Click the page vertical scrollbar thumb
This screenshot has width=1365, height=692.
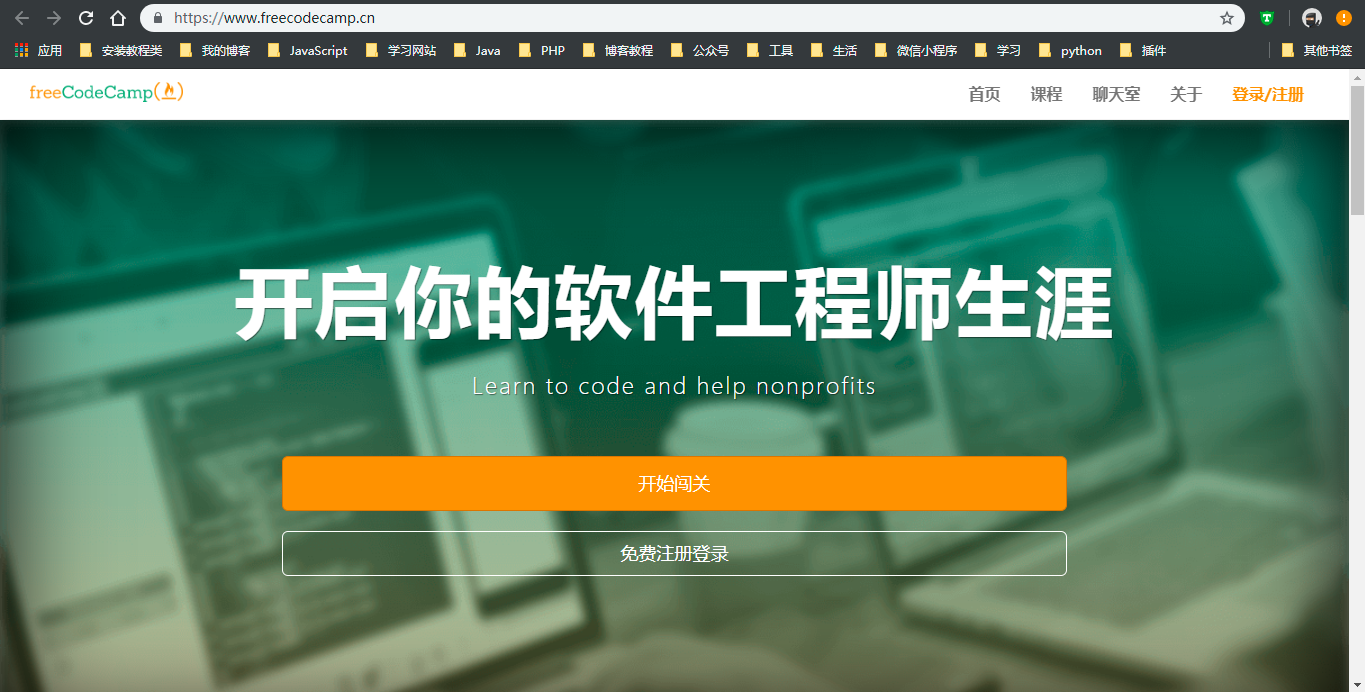pos(1357,150)
